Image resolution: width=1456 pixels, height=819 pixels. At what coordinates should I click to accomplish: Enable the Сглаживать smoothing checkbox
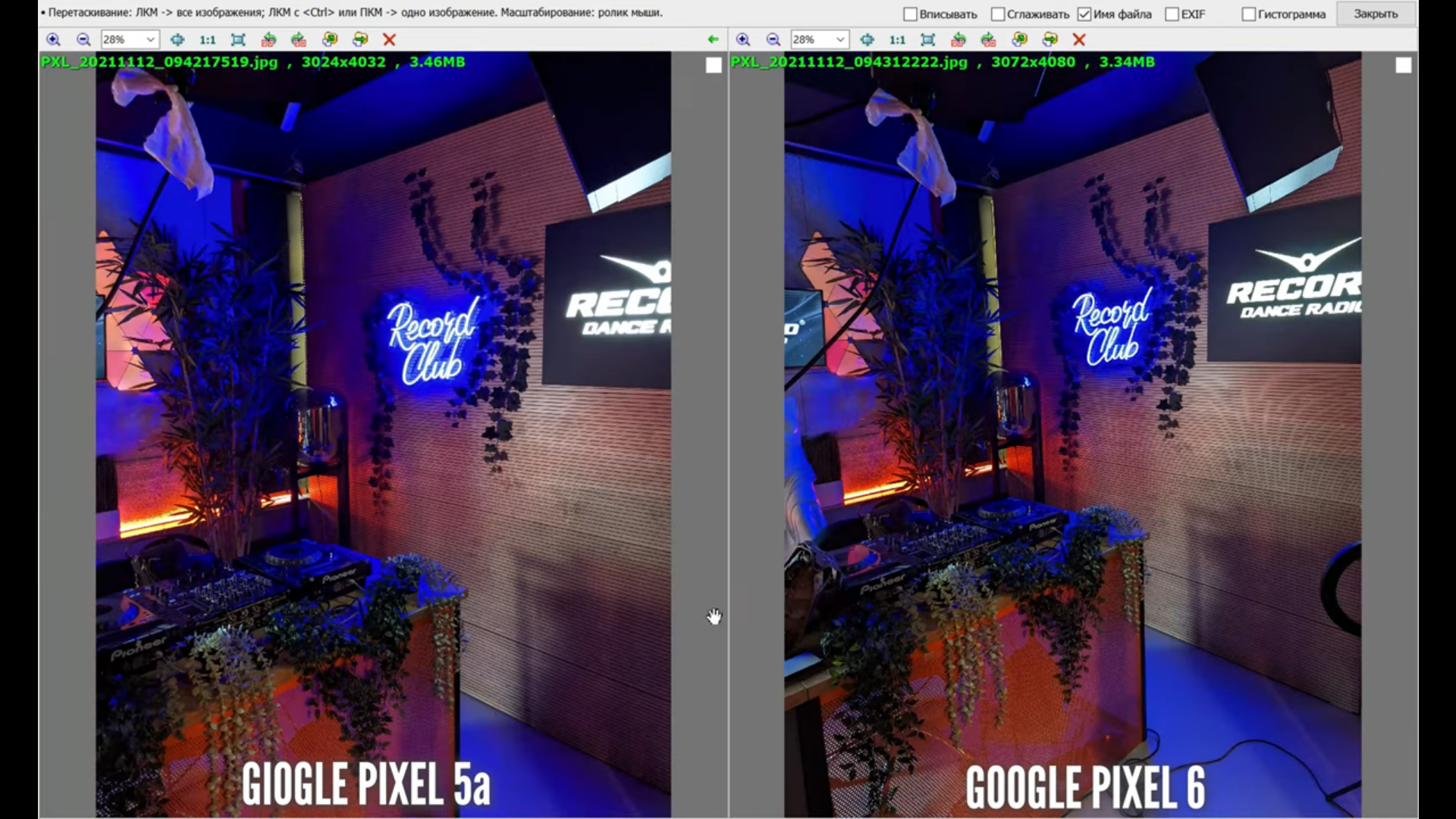pyautogui.click(x=998, y=14)
